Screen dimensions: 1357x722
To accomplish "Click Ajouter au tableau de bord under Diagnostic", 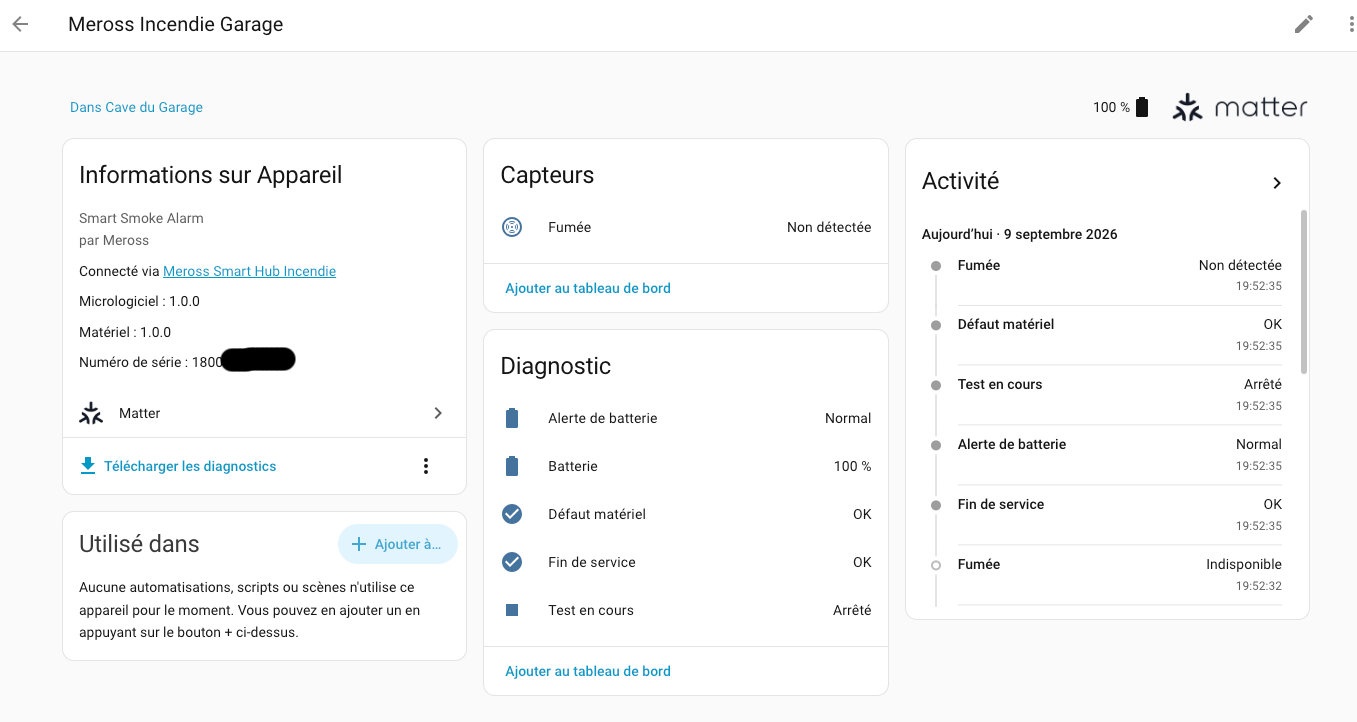I will point(588,671).
